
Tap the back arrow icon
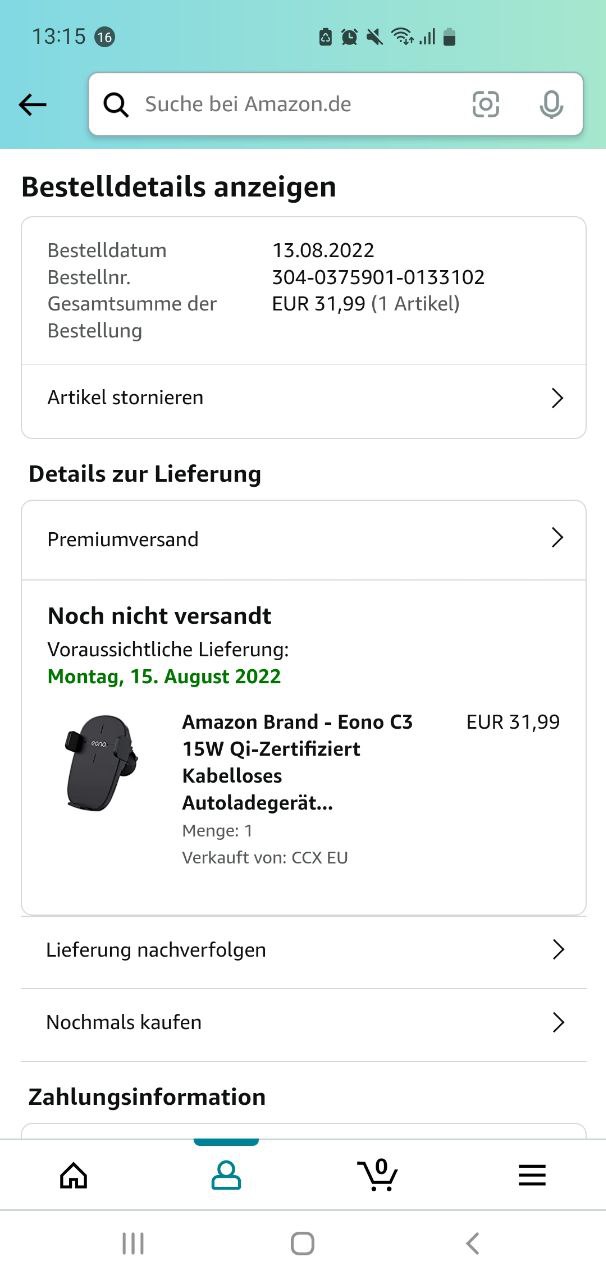coord(33,104)
